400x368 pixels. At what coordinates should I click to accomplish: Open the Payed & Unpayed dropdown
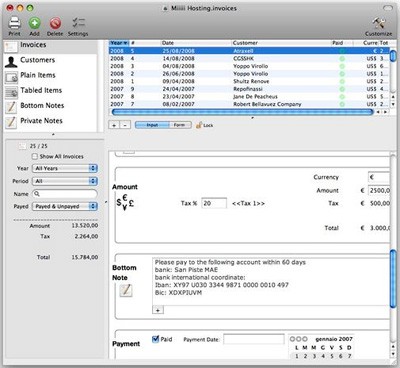pyautogui.click(x=65, y=206)
